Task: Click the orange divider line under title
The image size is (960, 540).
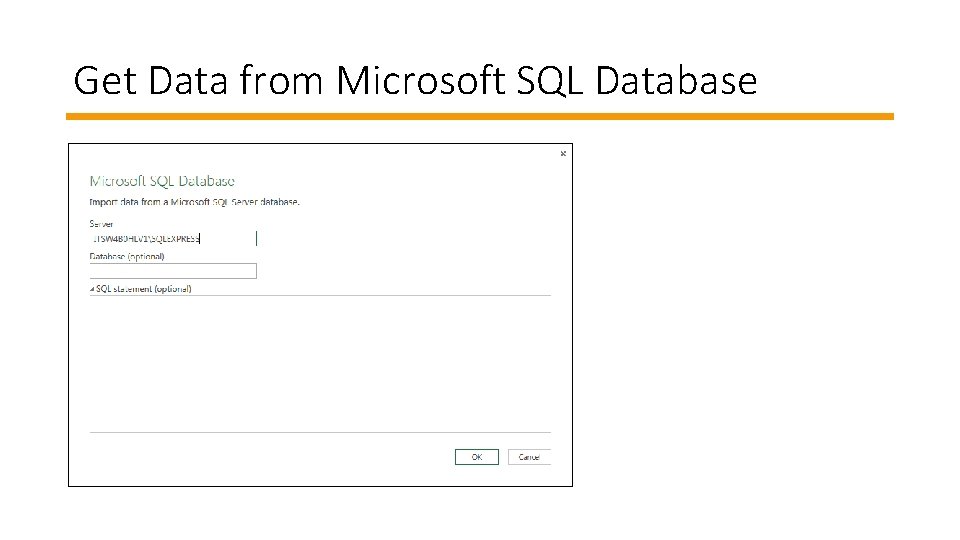Action: point(480,116)
